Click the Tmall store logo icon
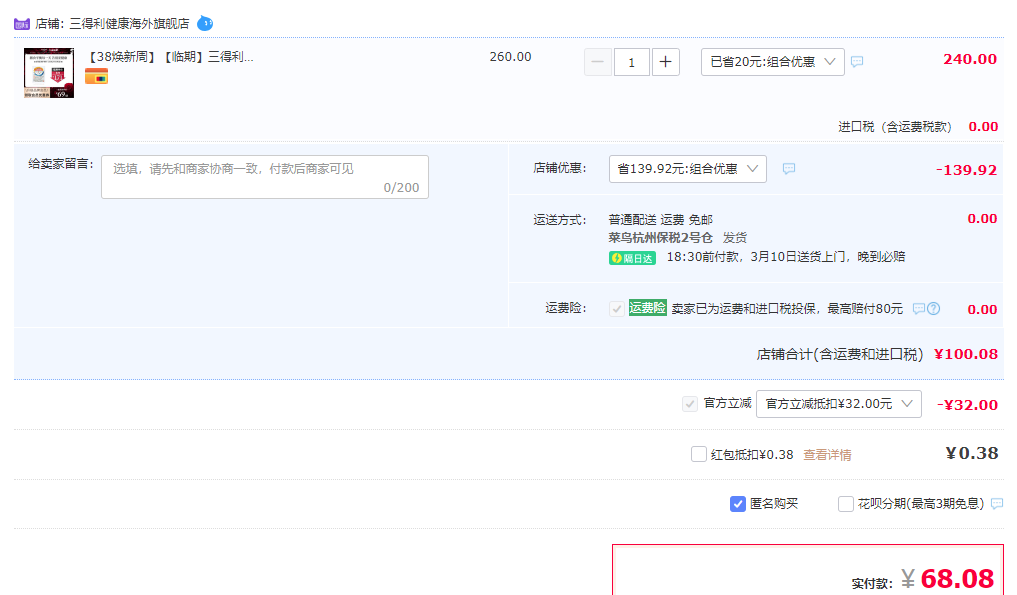 22,24
